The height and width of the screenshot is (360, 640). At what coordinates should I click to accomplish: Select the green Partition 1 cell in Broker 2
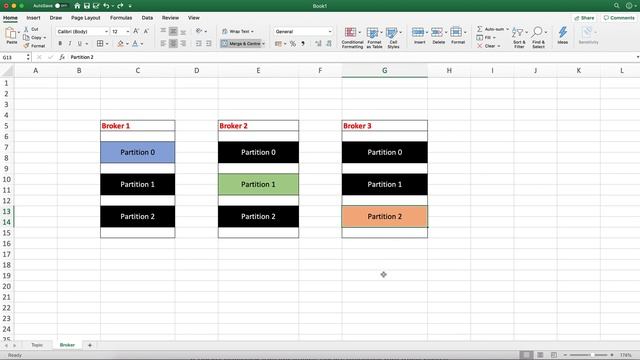[258, 184]
